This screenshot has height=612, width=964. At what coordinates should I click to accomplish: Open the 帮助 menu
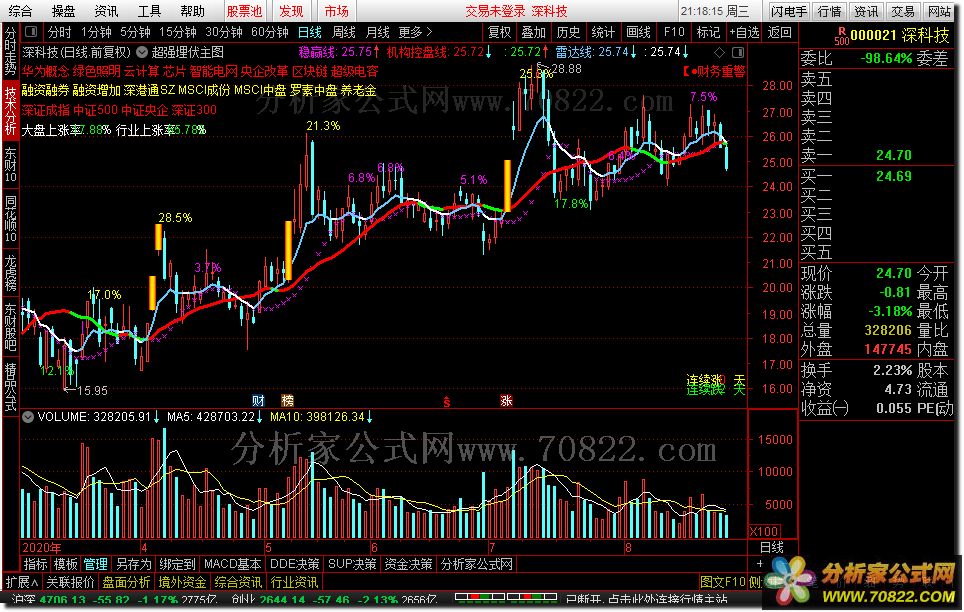point(192,11)
